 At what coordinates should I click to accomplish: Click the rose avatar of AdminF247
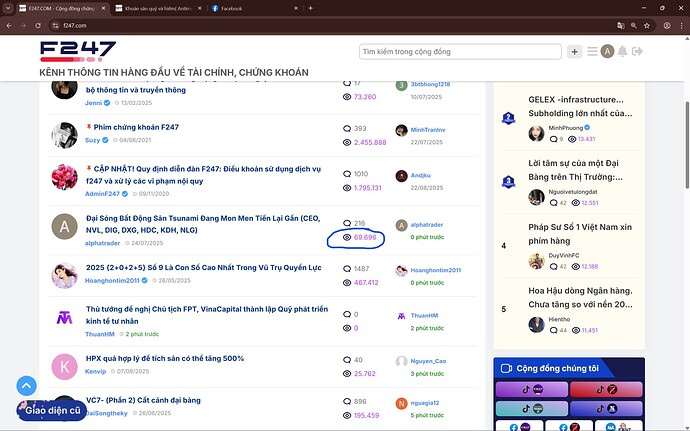pyautogui.click(x=65, y=177)
